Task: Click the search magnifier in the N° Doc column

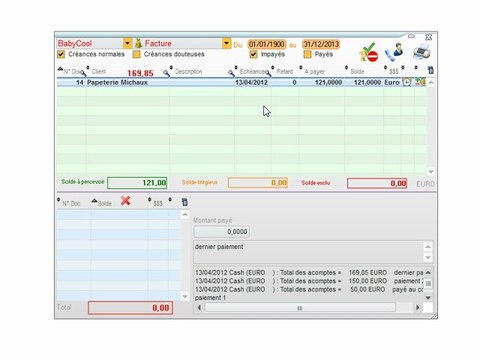Action: [x=83, y=73]
